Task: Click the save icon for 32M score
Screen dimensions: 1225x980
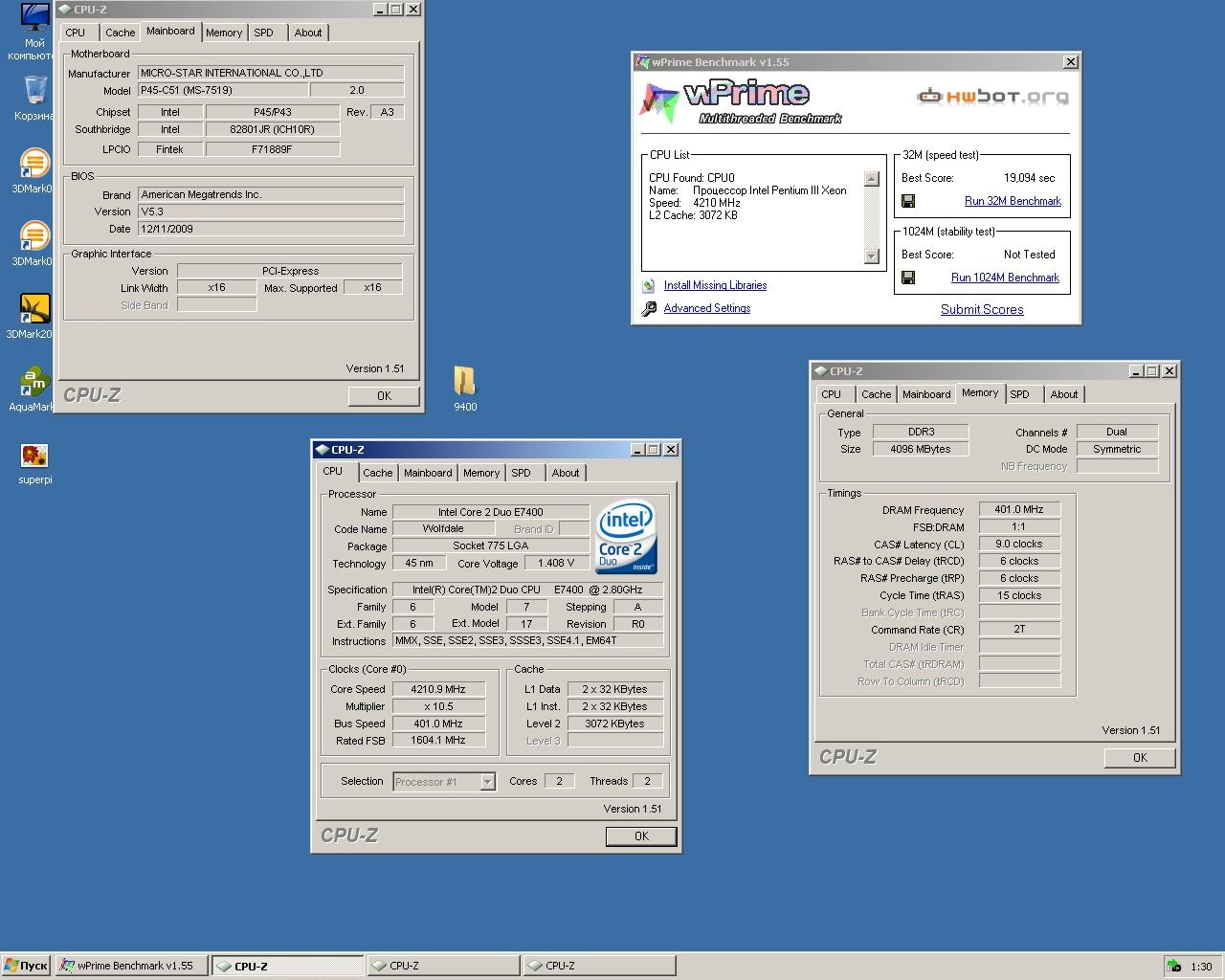Action: (908, 201)
